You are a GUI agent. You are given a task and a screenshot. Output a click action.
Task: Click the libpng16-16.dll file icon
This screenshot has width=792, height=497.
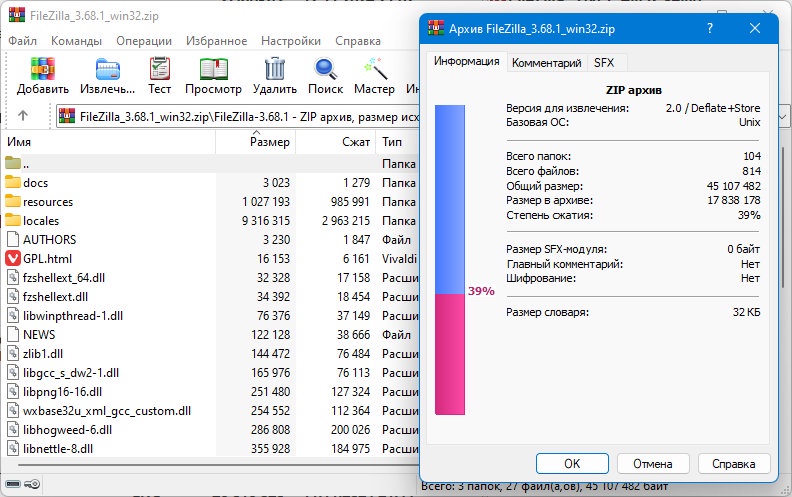click(x=13, y=391)
